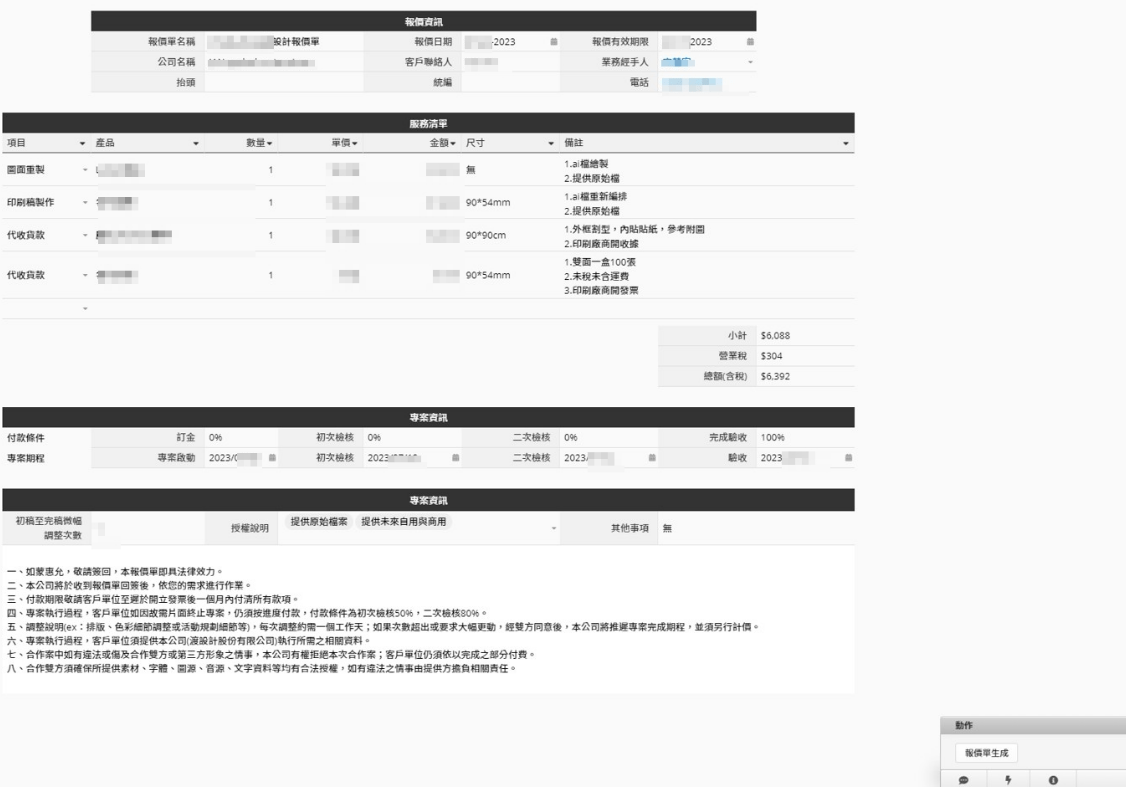Screen dimensions: 1126x787
Task: Open calendar icon for 報價日期
Action: [x=554, y=42]
